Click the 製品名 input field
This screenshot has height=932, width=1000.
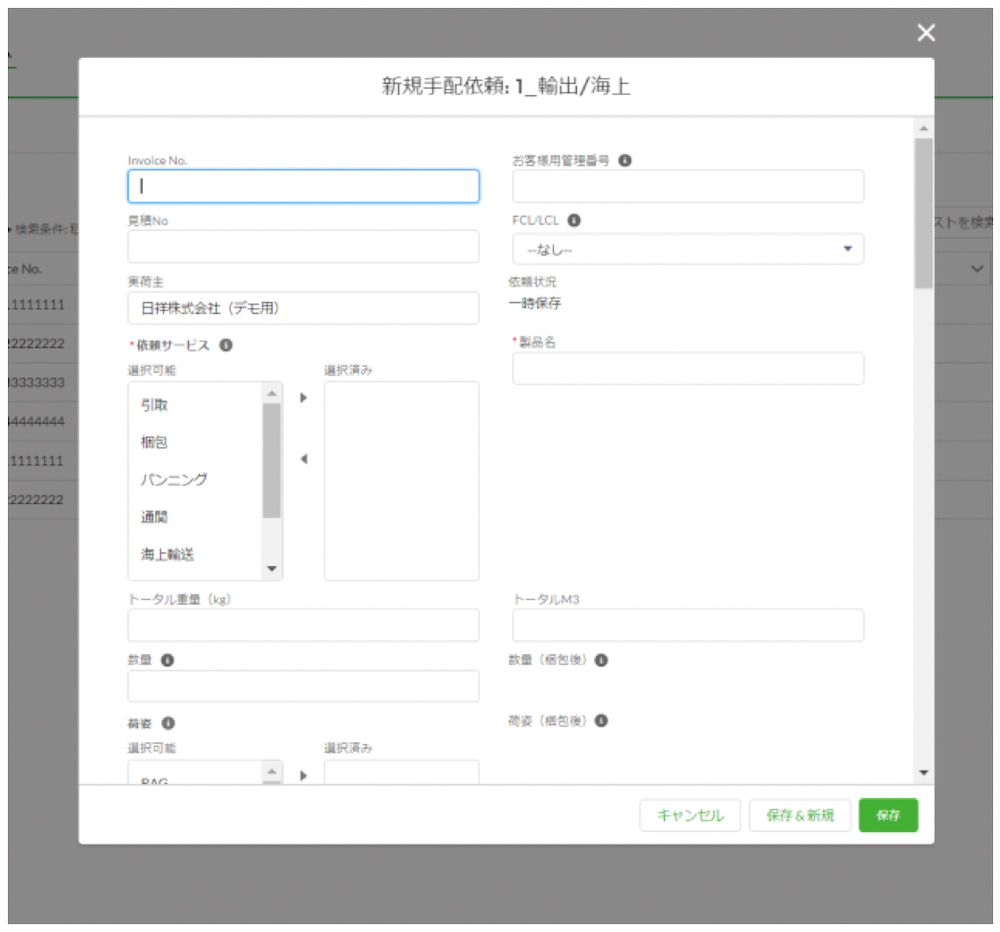click(688, 368)
